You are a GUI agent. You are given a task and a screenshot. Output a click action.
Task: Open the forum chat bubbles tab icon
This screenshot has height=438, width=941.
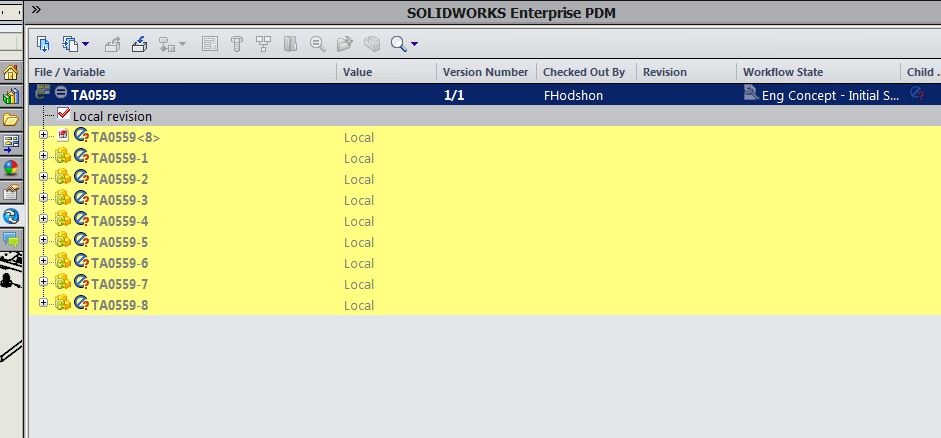[11, 239]
